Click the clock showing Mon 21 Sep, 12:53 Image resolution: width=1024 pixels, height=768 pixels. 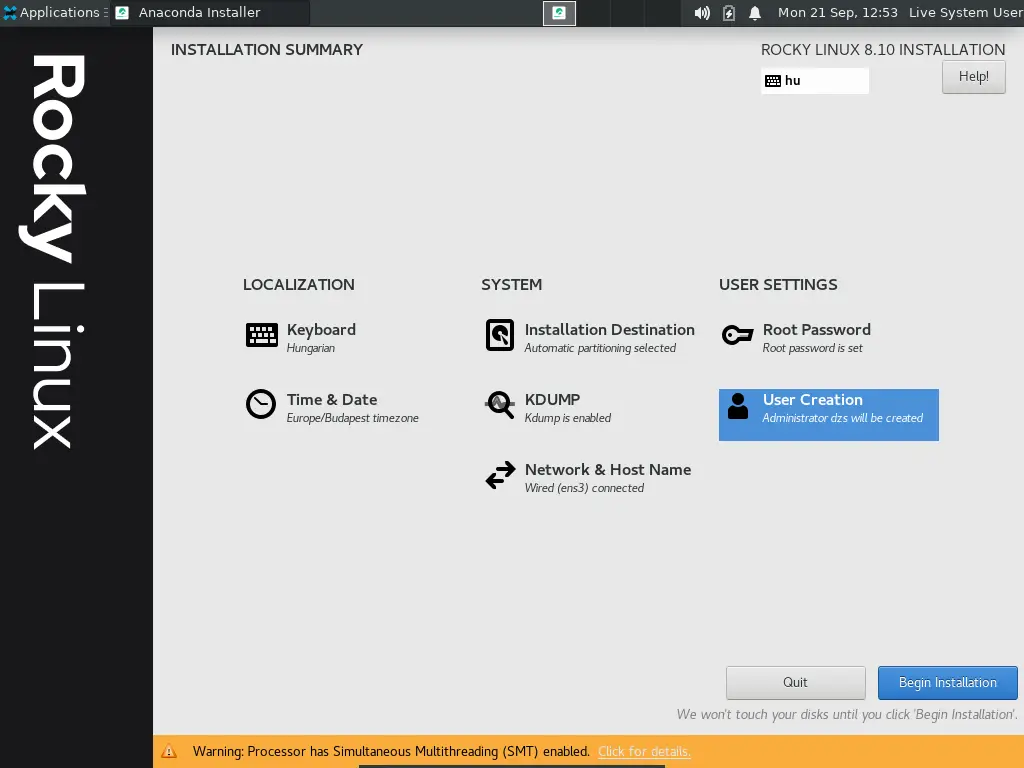pyautogui.click(x=837, y=12)
